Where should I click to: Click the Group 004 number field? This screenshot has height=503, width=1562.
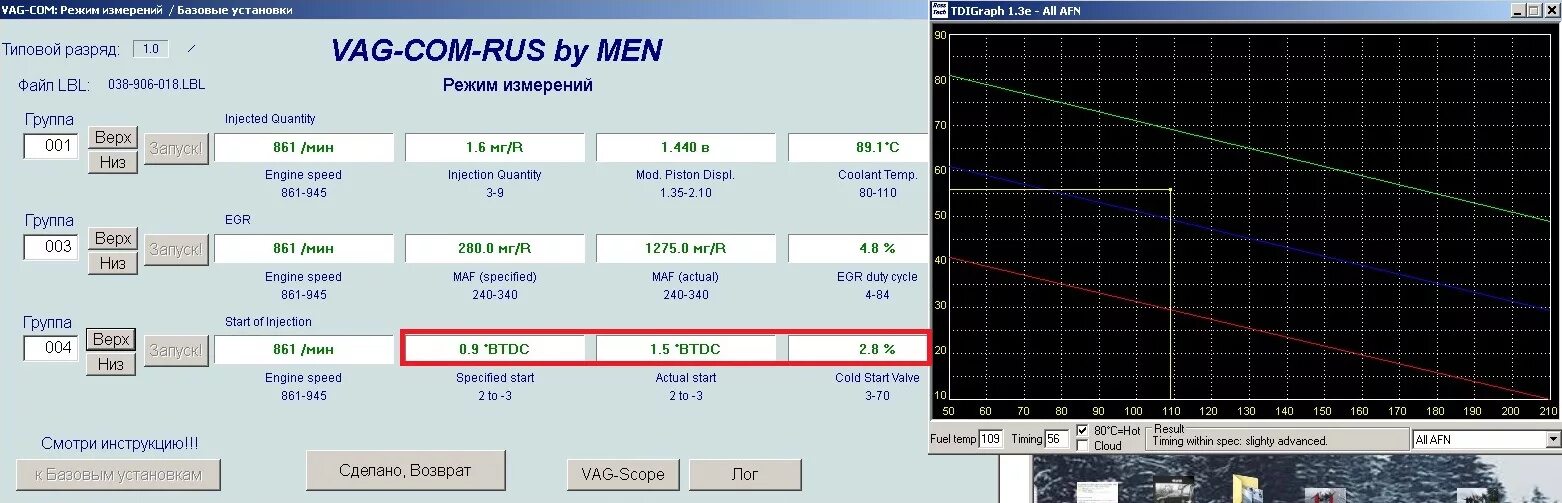[51, 349]
